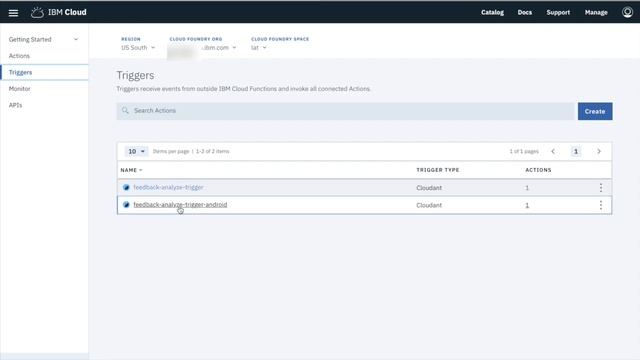Focus the Search Actions field
The width and height of the screenshot is (640, 360).
click(345, 111)
